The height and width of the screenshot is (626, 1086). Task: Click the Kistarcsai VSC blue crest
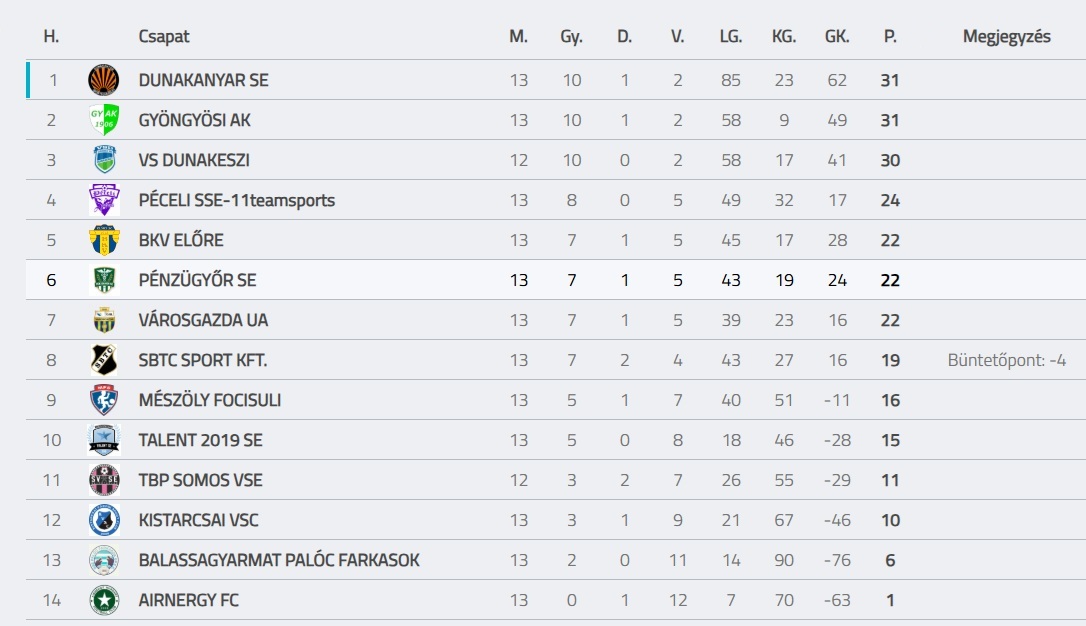coord(104,520)
